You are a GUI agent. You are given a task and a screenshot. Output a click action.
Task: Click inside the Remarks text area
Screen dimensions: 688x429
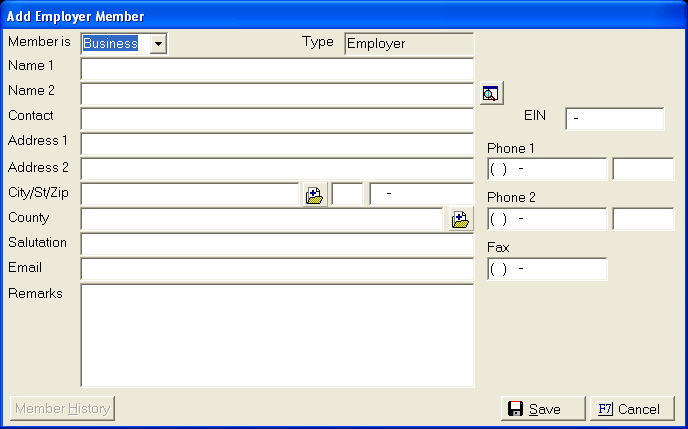coord(277,336)
